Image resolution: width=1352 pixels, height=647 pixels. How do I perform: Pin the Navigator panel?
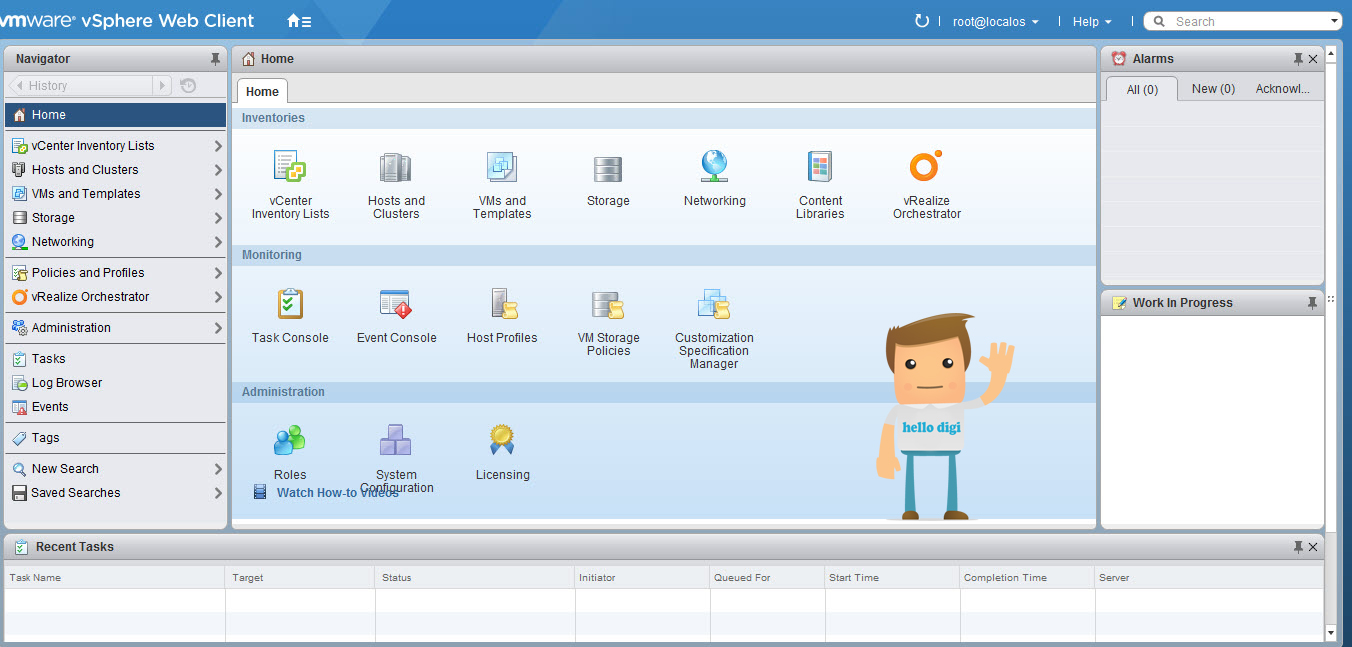click(x=215, y=59)
